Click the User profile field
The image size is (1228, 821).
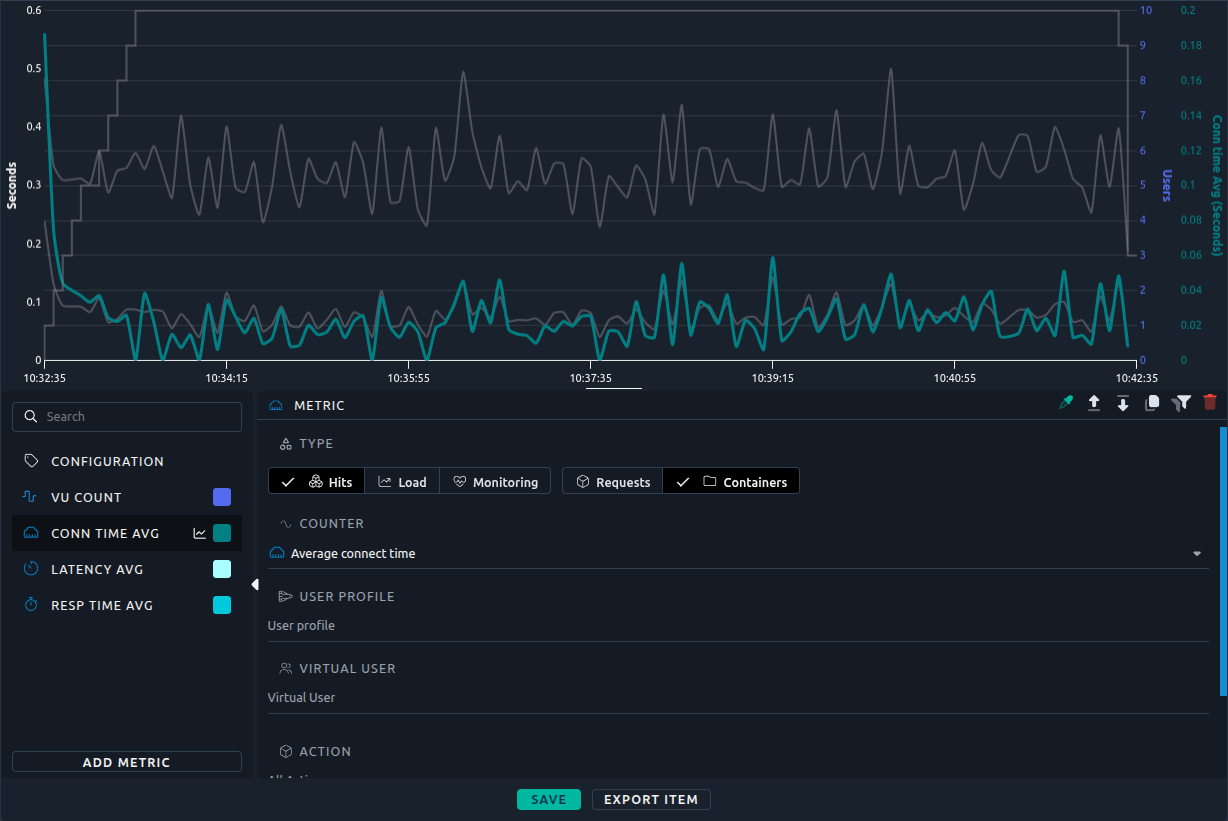738,626
